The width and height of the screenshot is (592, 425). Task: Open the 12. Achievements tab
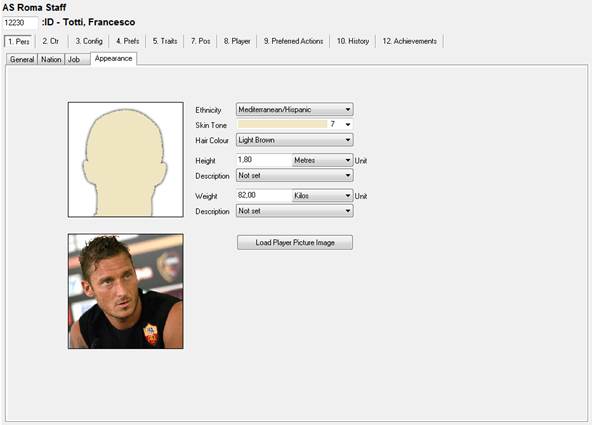coord(410,41)
